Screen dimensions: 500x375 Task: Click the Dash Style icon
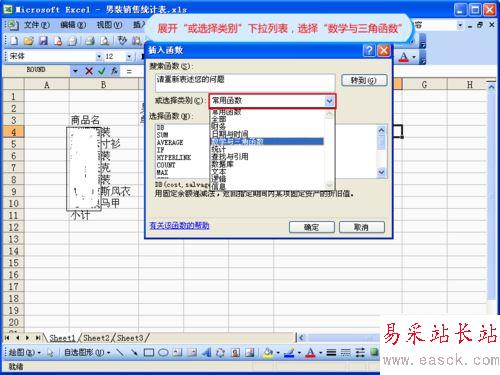346,352
